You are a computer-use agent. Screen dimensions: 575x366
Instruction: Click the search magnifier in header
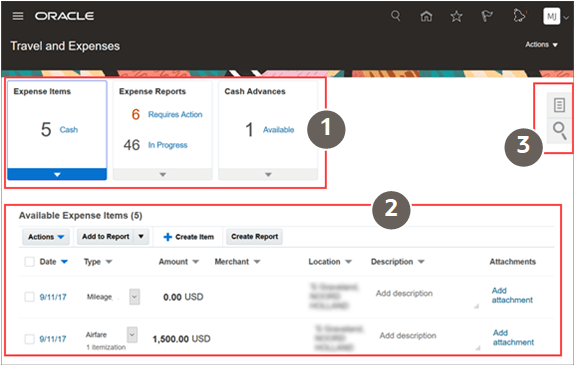coord(396,16)
